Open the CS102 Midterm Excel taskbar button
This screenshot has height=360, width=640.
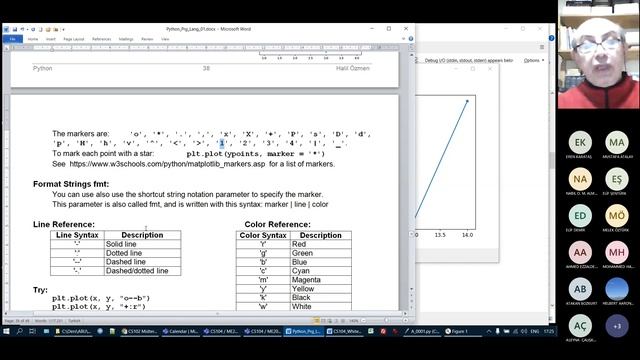[x=140, y=331]
